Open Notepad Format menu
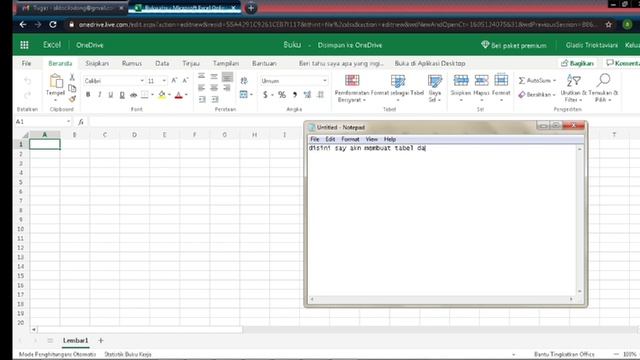 pos(350,139)
